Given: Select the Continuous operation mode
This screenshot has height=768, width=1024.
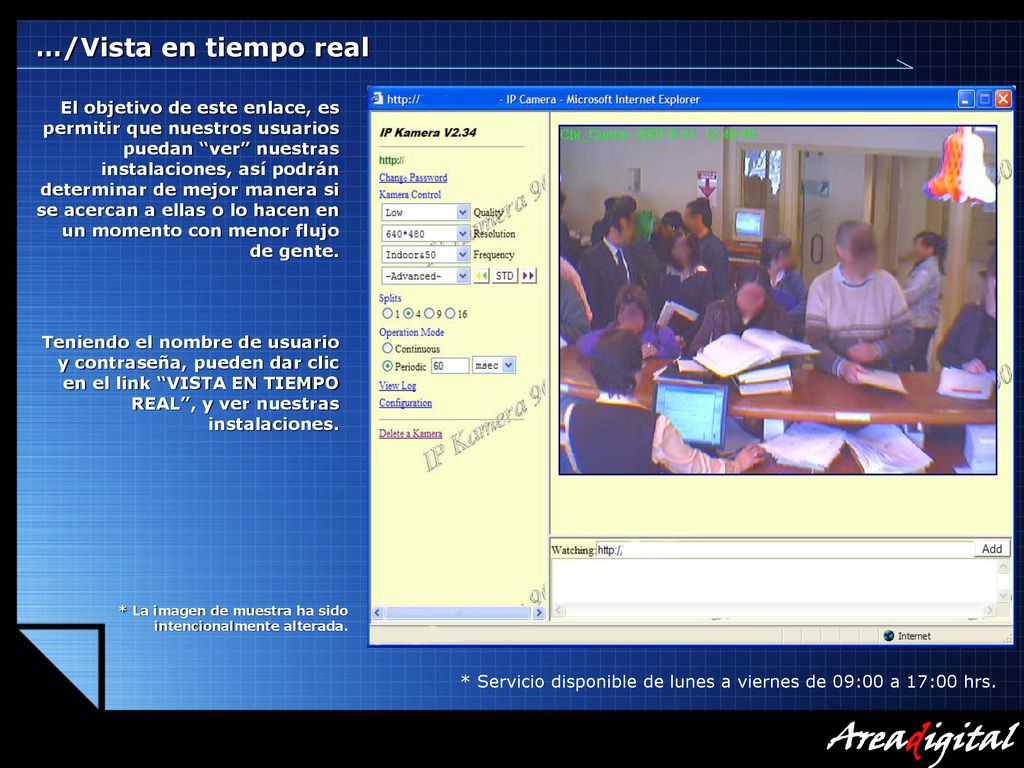Looking at the screenshot, I should pos(388,349).
